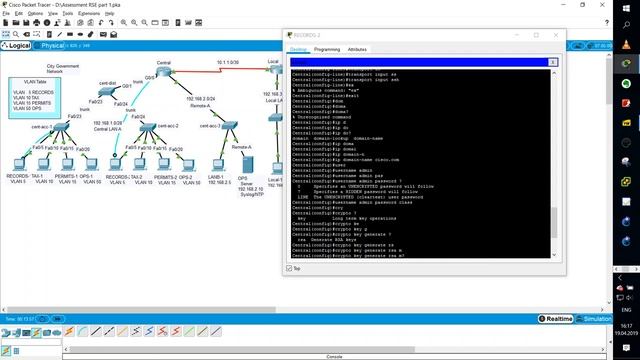This screenshot has height=360, width=640.
Task: Choose the copper straight-through cable
Action: (96, 331)
